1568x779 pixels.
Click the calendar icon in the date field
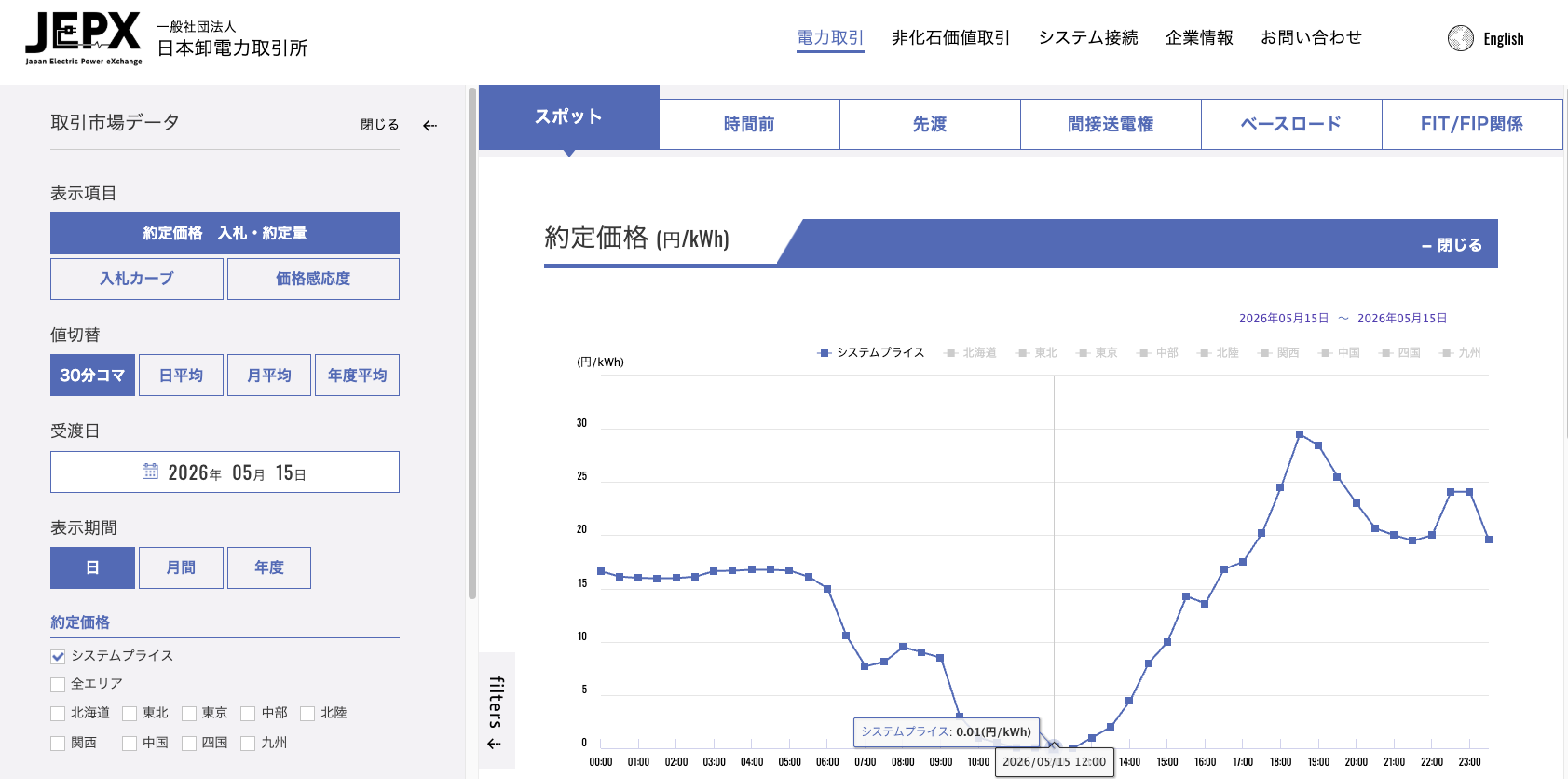150,471
